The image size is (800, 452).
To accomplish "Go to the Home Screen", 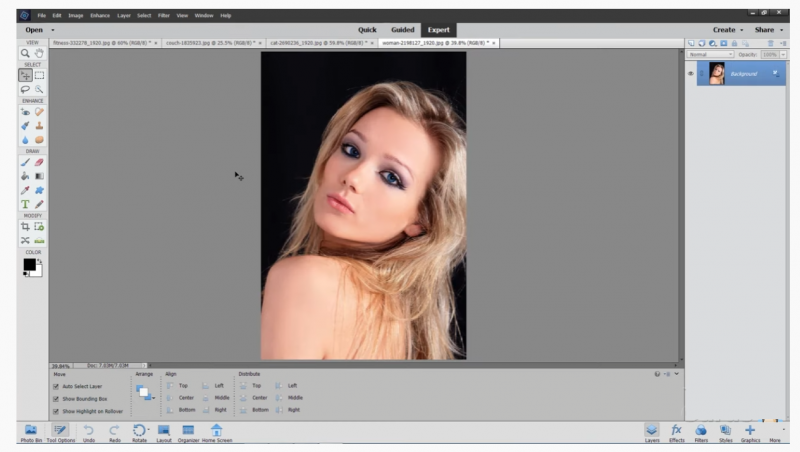I will [216, 431].
